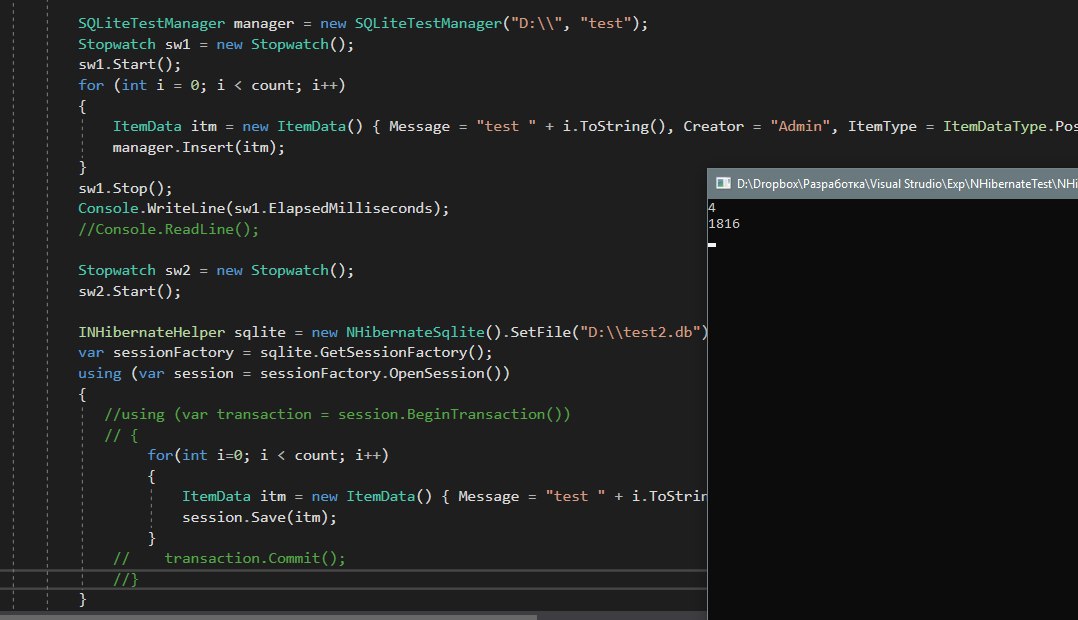Click the console output value 1816

click(x=723, y=224)
